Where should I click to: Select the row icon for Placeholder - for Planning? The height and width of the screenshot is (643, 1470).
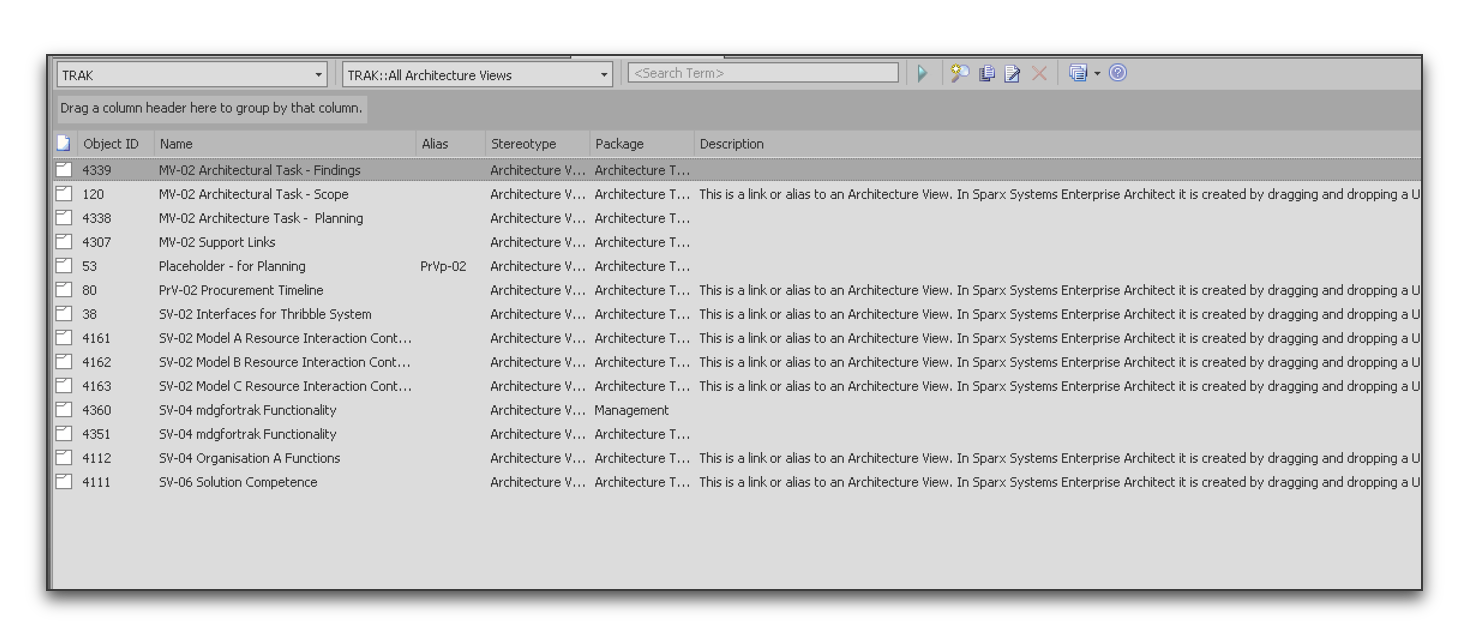click(64, 266)
